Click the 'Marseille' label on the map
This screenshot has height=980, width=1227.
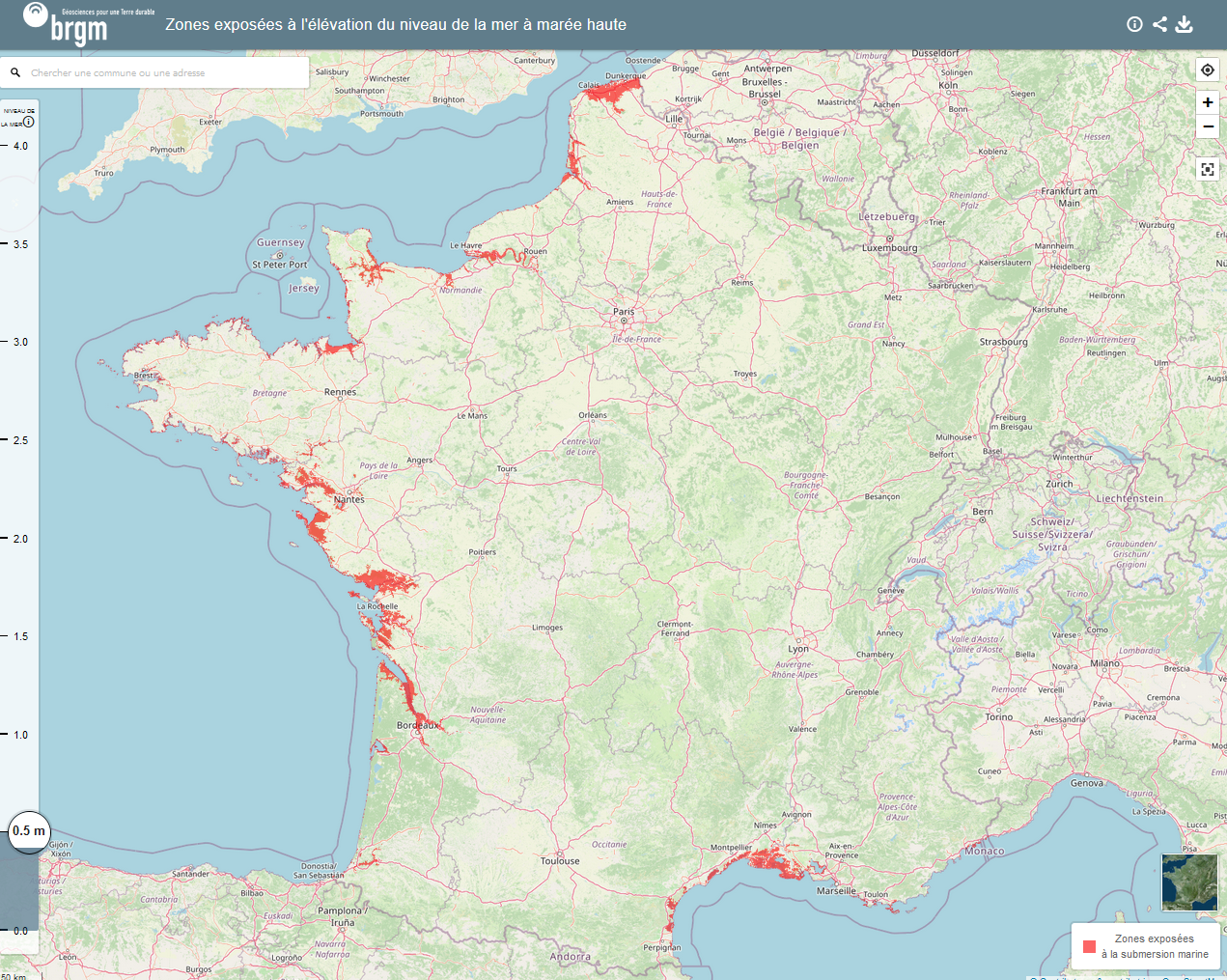[x=836, y=890]
